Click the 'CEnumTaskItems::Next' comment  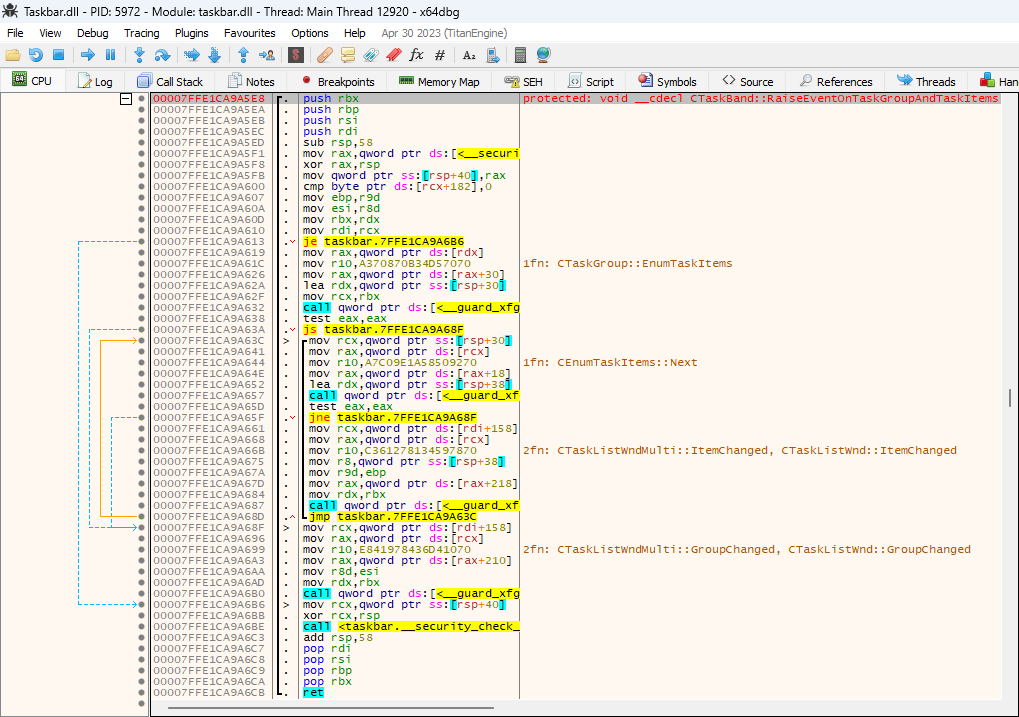coord(627,363)
